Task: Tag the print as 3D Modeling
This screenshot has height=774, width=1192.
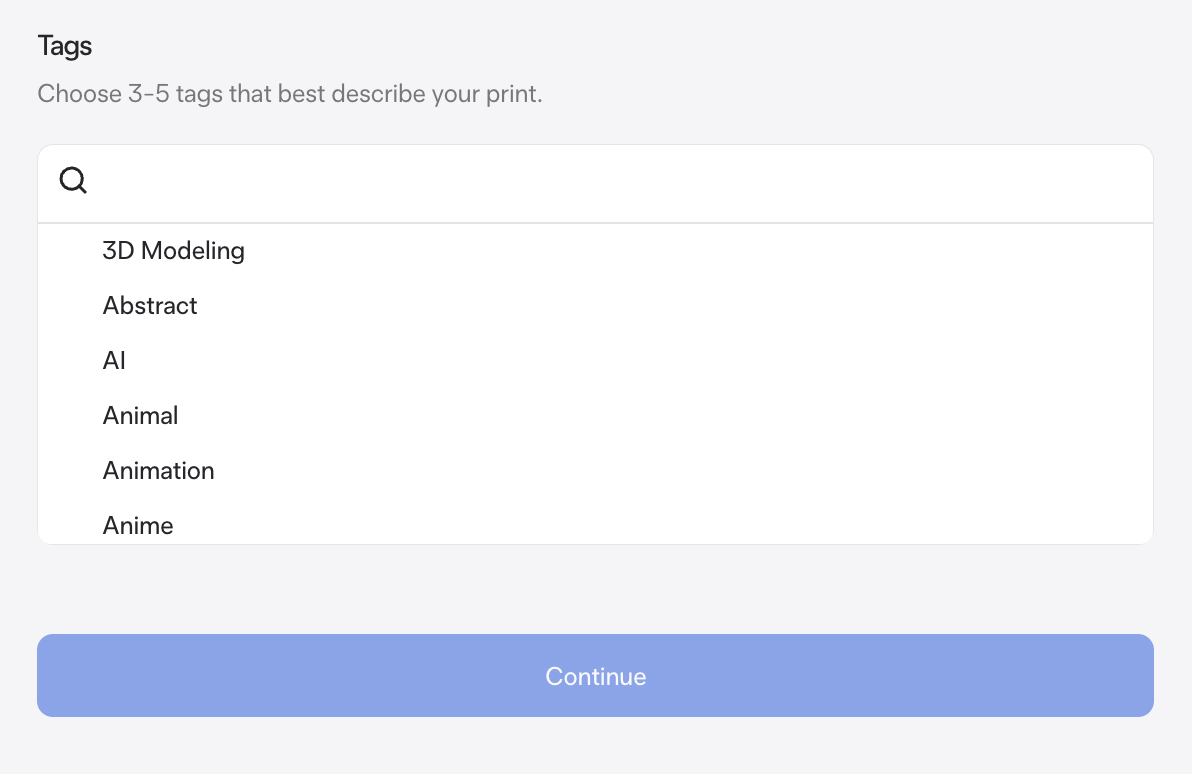Action: pyautogui.click(x=595, y=251)
